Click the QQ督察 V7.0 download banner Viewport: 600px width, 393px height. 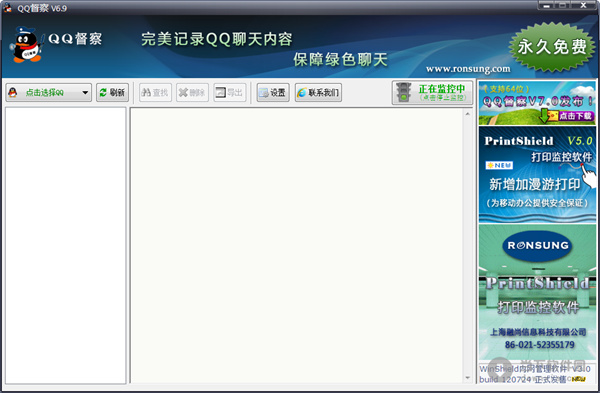(537, 103)
